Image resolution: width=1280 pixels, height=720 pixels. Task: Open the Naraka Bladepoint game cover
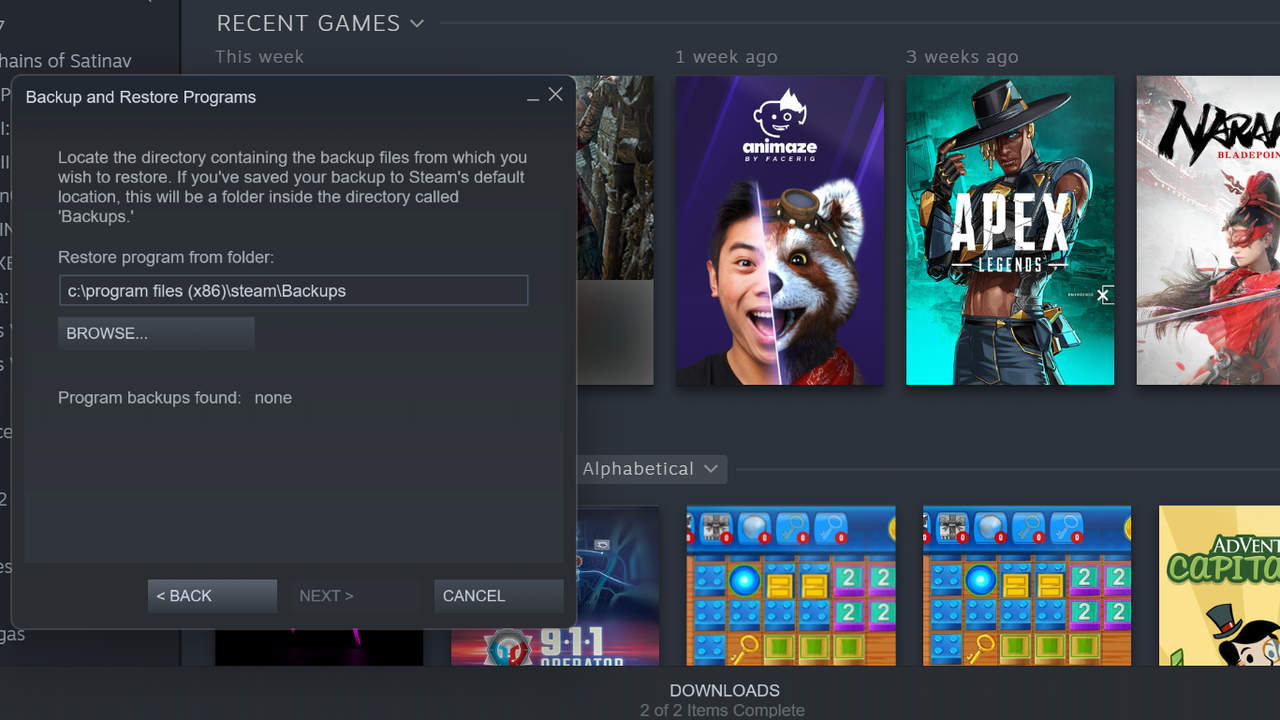1208,230
